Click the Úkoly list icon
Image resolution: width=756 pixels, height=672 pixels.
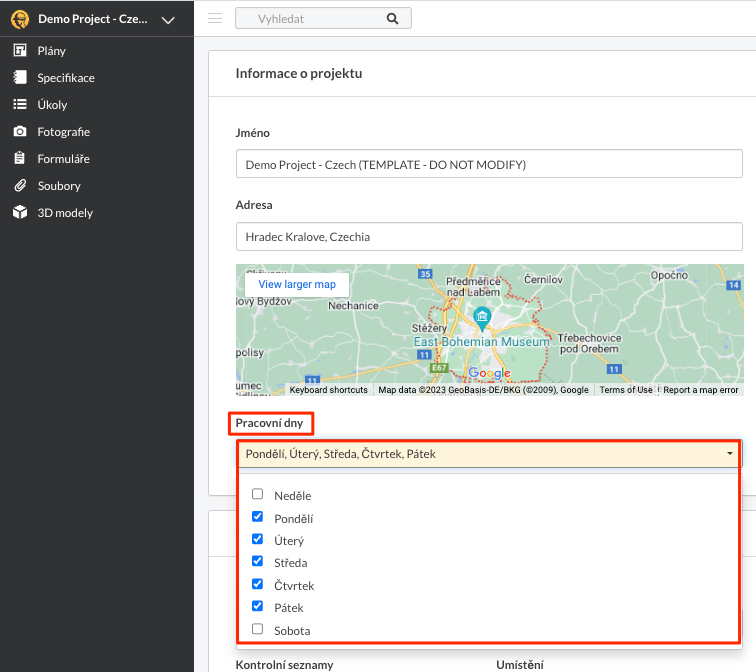19,105
